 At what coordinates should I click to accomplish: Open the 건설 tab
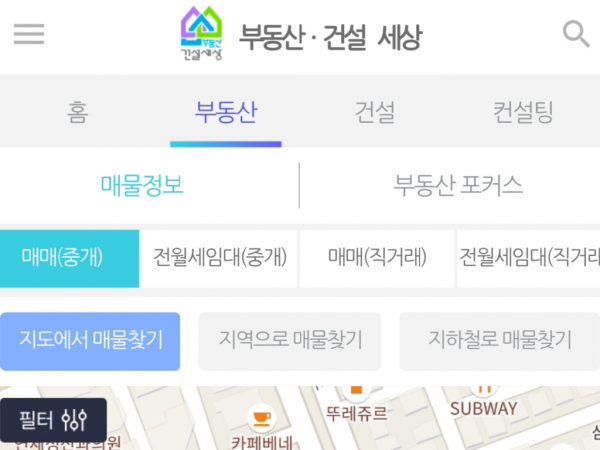[x=375, y=112]
